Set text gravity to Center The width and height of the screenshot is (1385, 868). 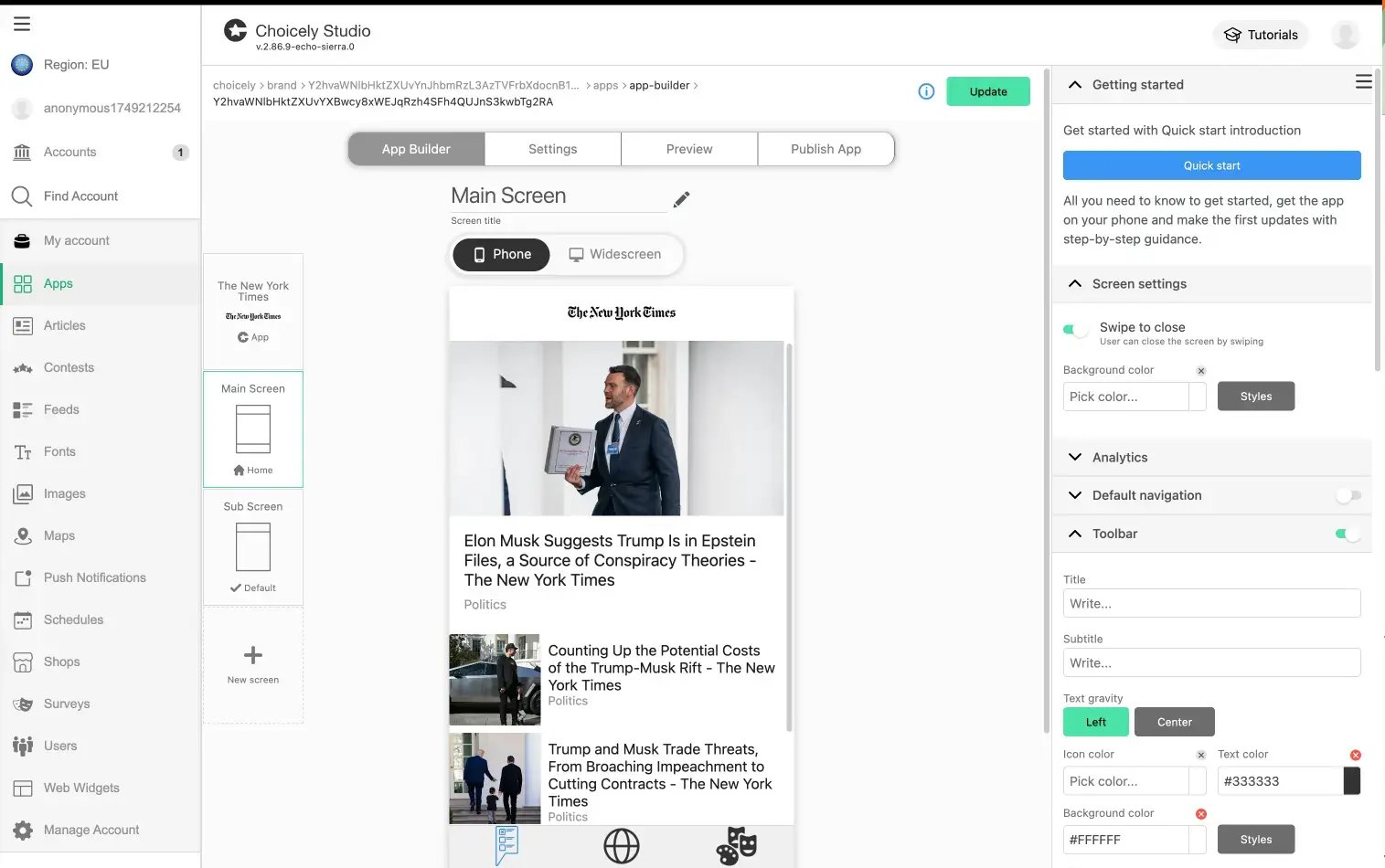1175,722
